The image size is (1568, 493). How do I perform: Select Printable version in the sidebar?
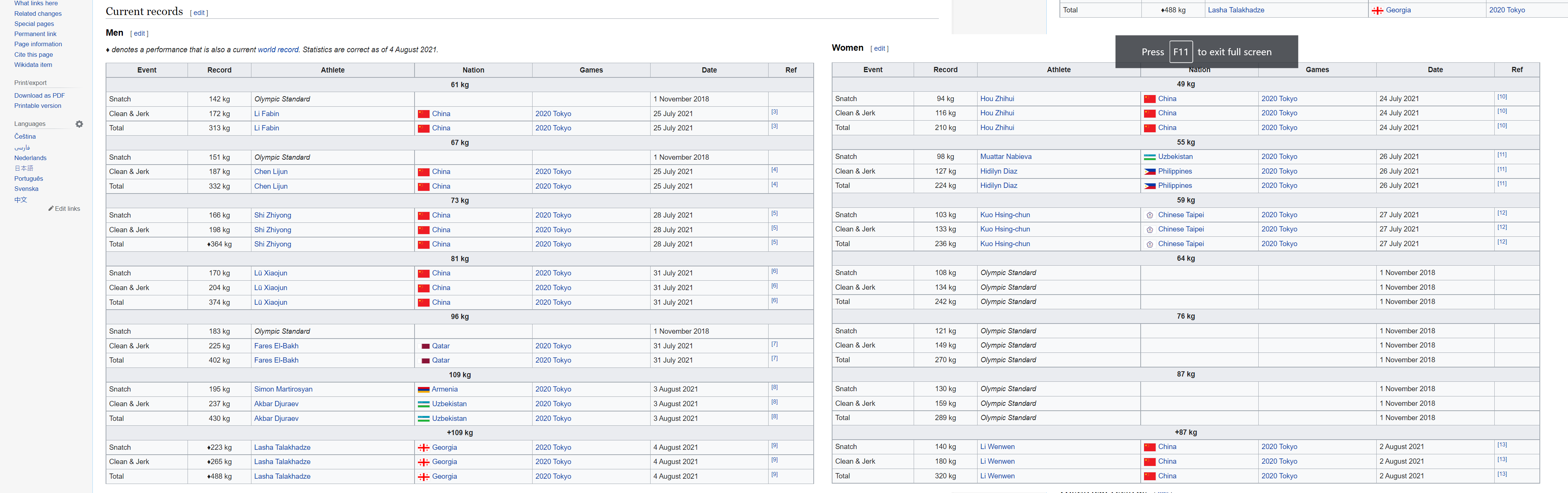click(x=38, y=106)
